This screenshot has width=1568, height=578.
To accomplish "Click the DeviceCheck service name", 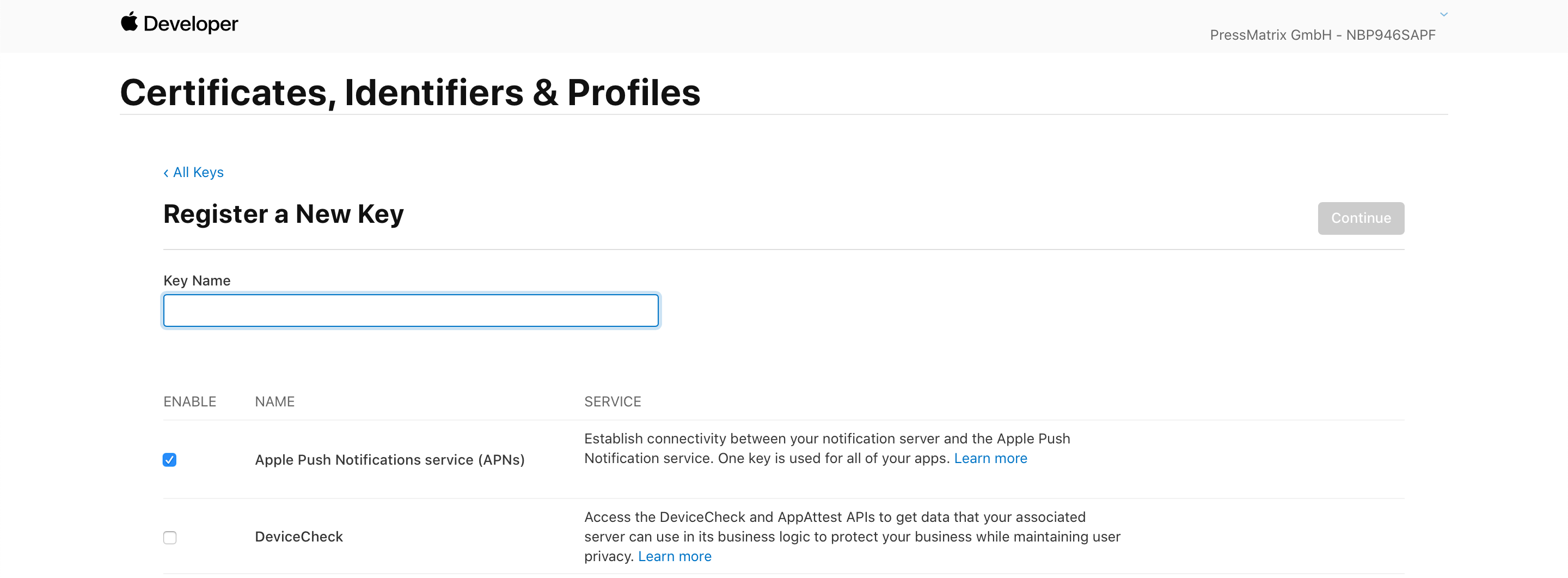I will (x=299, y=537).
